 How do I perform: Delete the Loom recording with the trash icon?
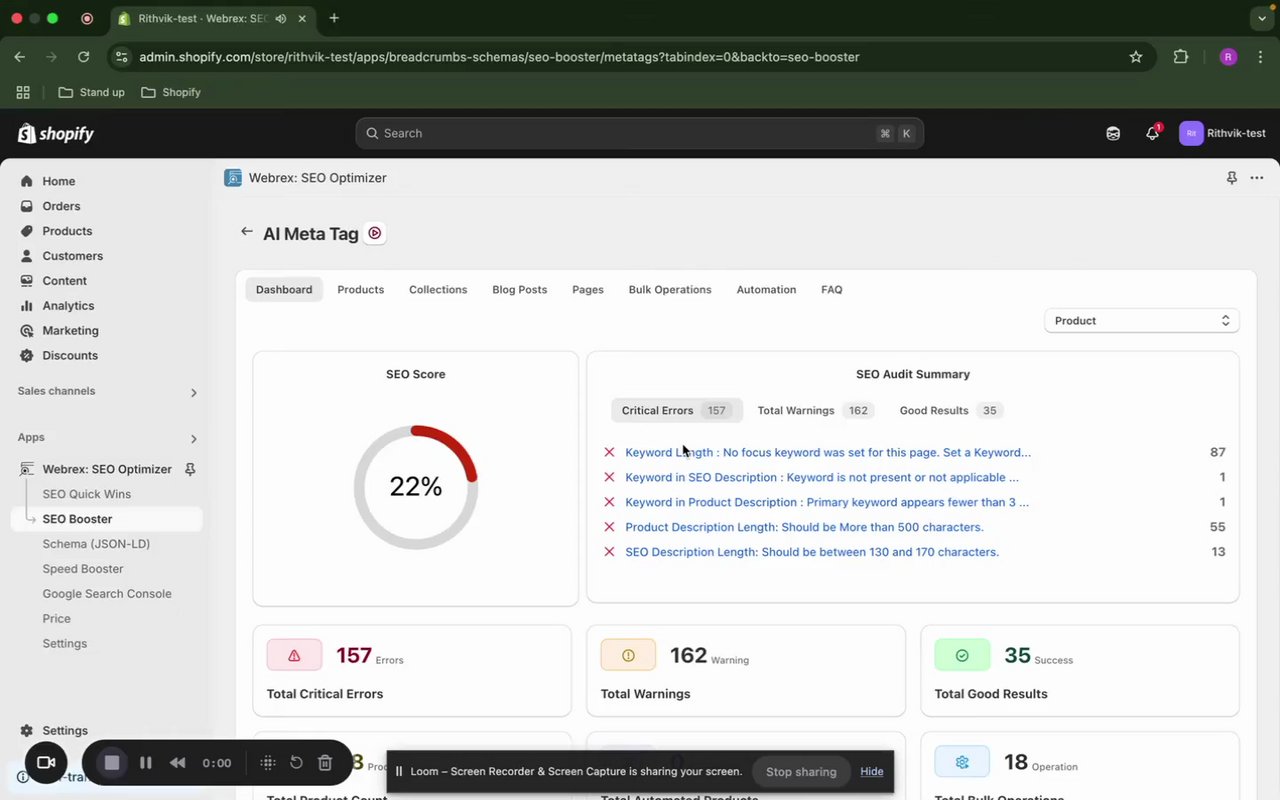click(x=325, y=763)
